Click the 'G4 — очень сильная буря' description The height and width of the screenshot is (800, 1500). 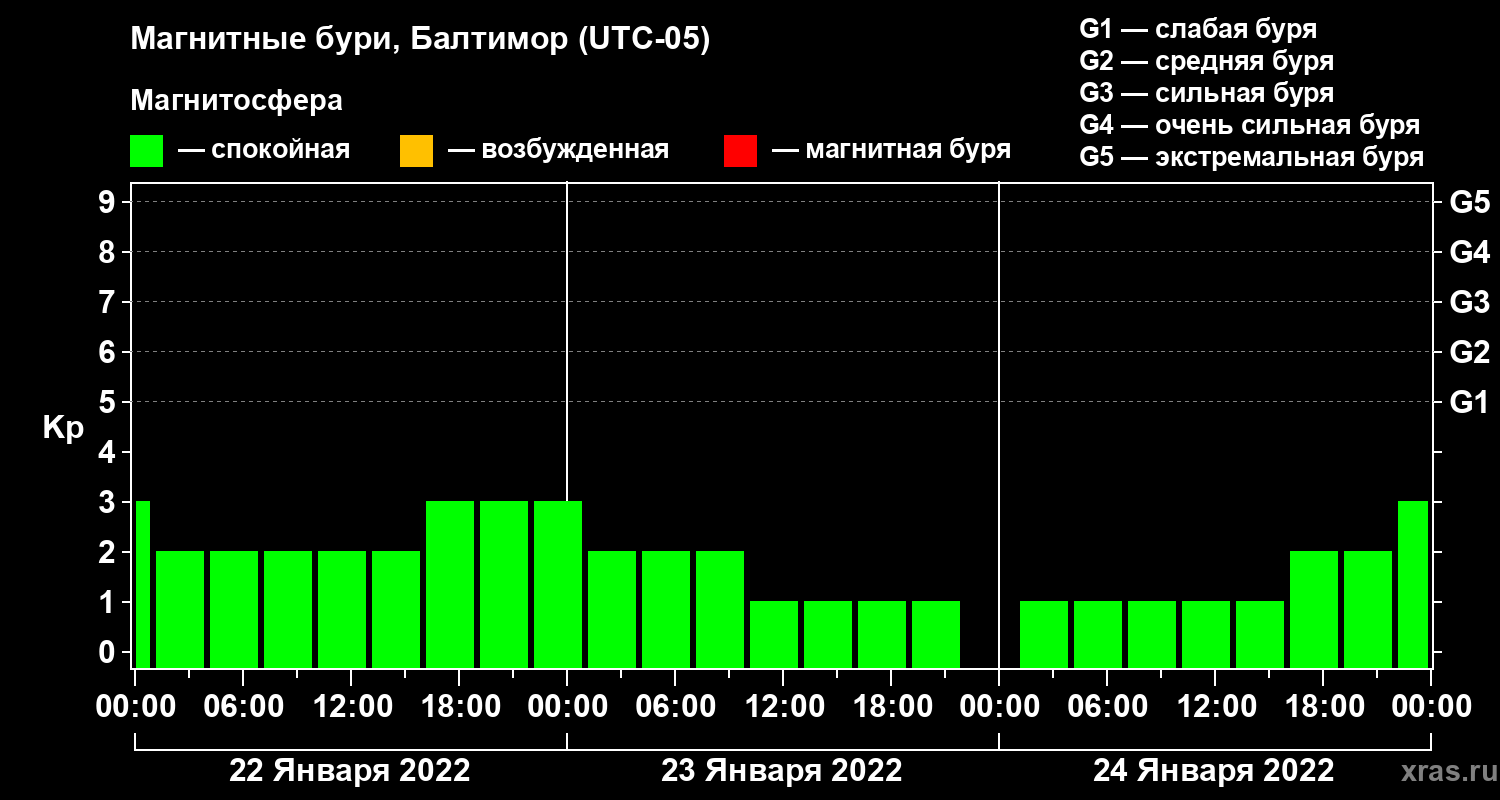[x=1250, y=125]
